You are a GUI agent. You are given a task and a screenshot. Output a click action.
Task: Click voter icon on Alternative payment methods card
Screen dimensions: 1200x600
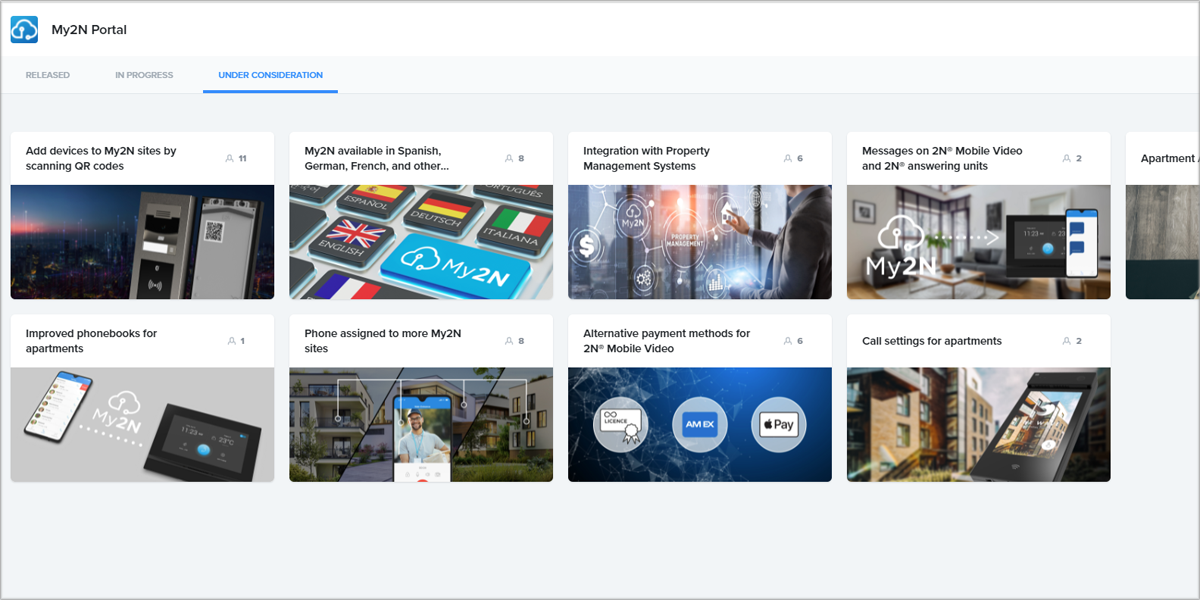click(x=787, y=341)
